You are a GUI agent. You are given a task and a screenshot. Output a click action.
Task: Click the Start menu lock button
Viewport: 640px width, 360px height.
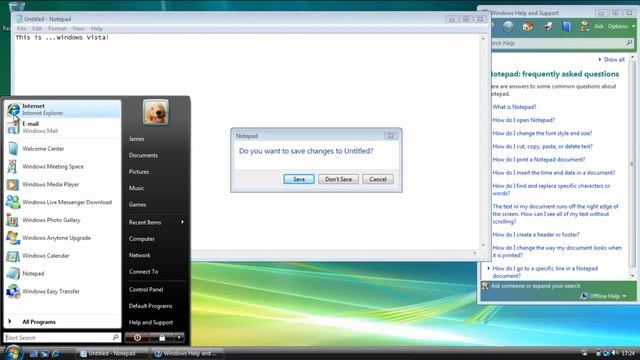click(162, 338)
